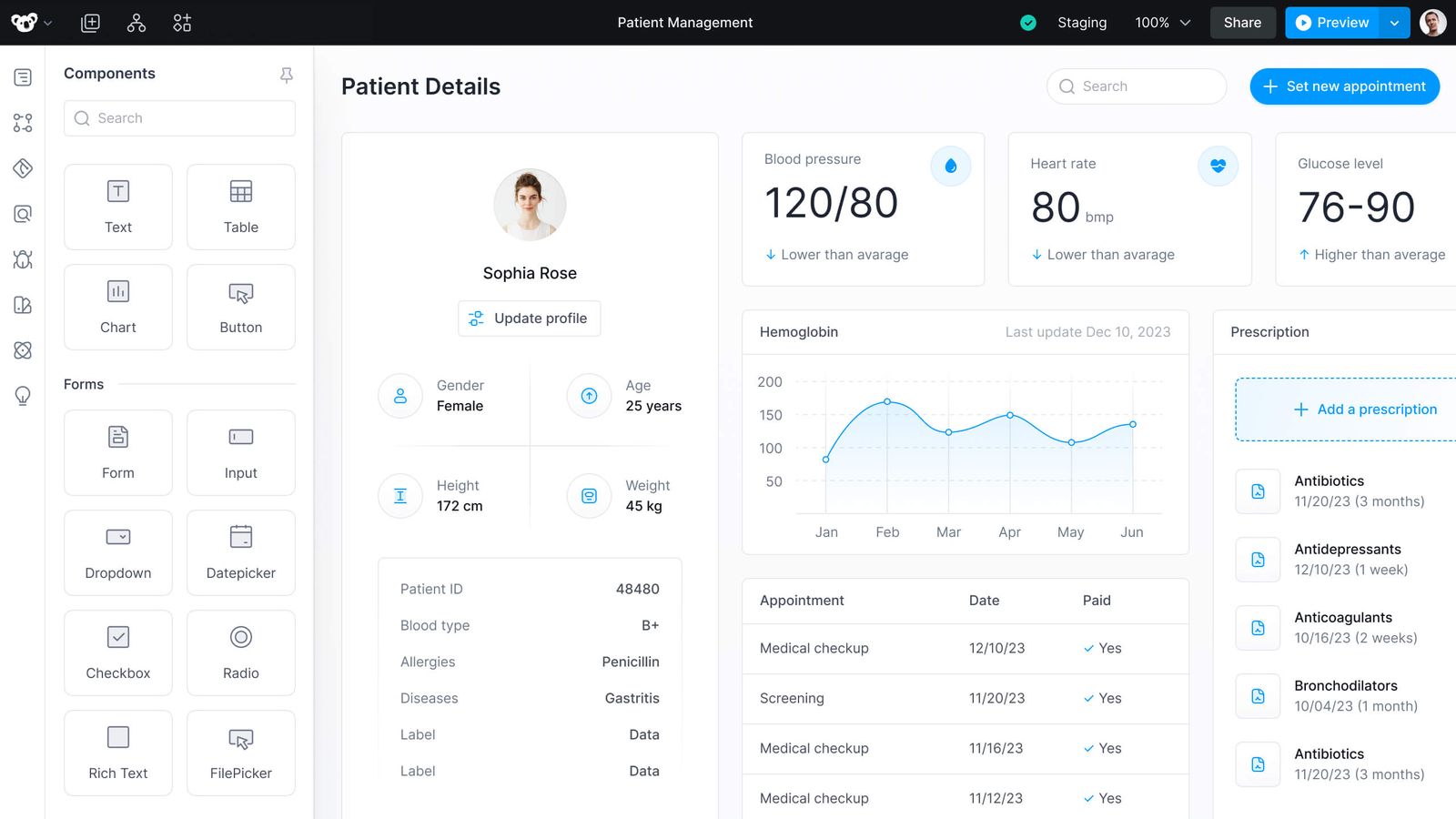
Task: Open the workflow hierarchy icon in top bar
Action: click(136, 22)
